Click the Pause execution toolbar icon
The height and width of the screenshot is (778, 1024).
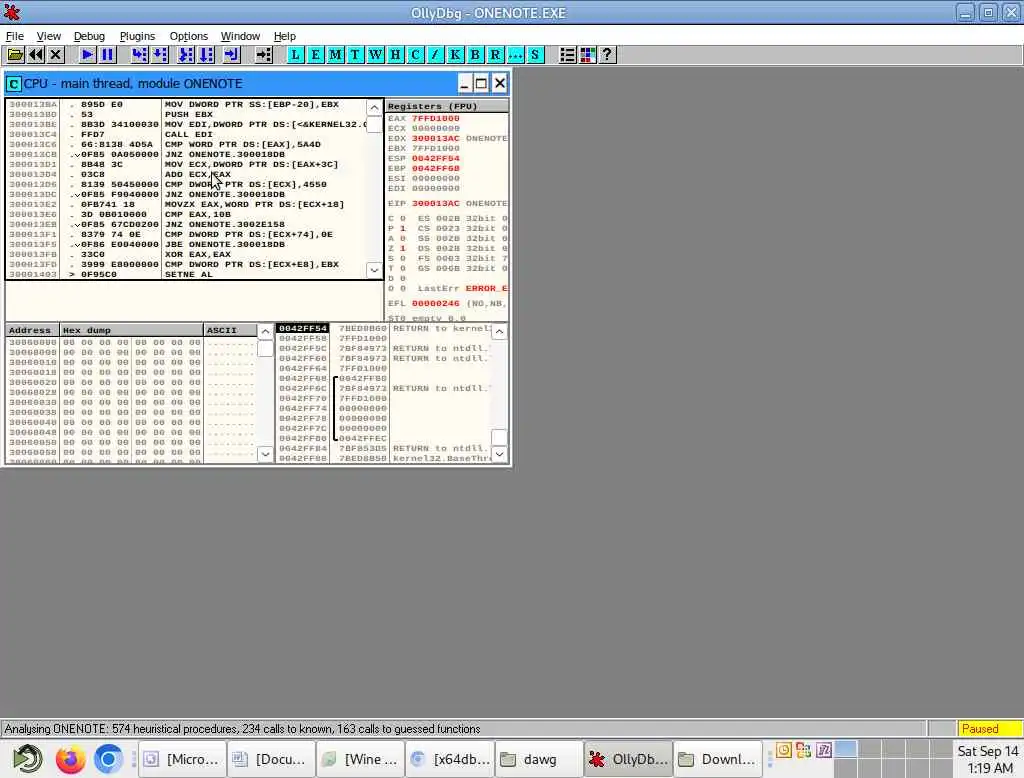tap(107, 55)
